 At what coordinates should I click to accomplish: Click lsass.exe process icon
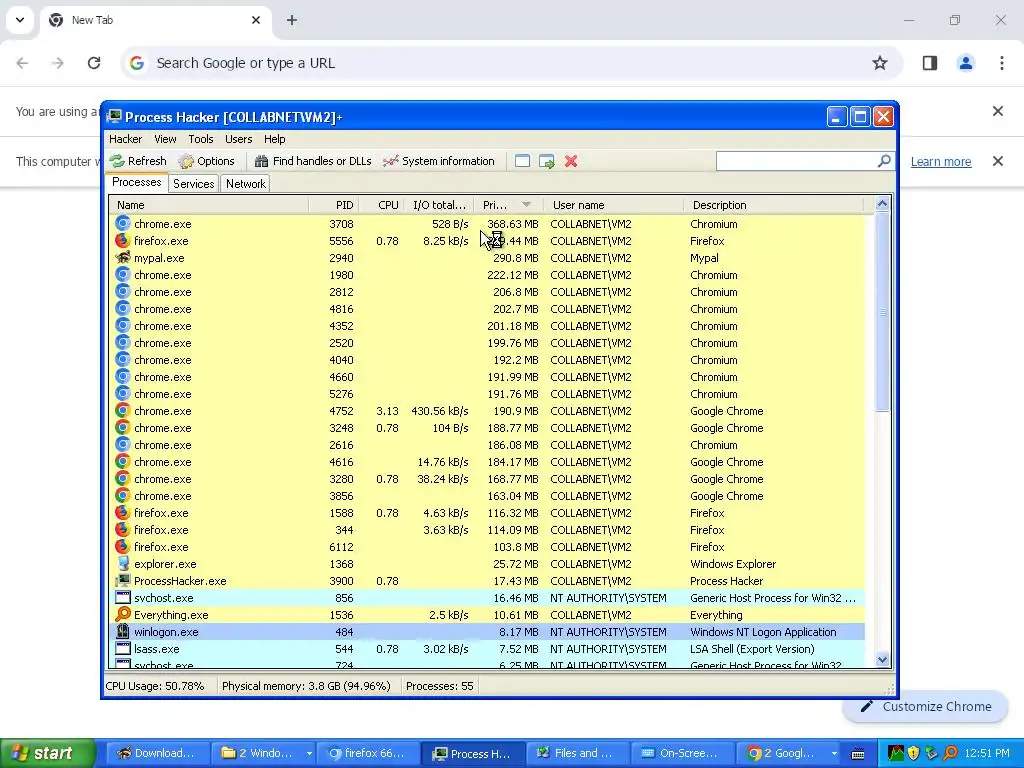pos(122,648)
